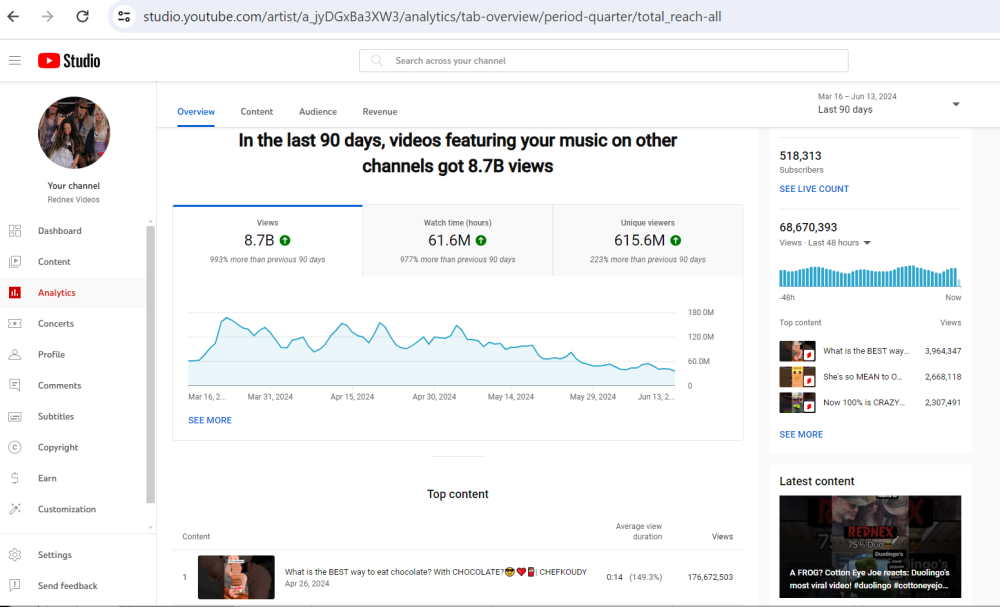
Task: Click the sidebar vertical scrollbar
Action: click(151, 363)
